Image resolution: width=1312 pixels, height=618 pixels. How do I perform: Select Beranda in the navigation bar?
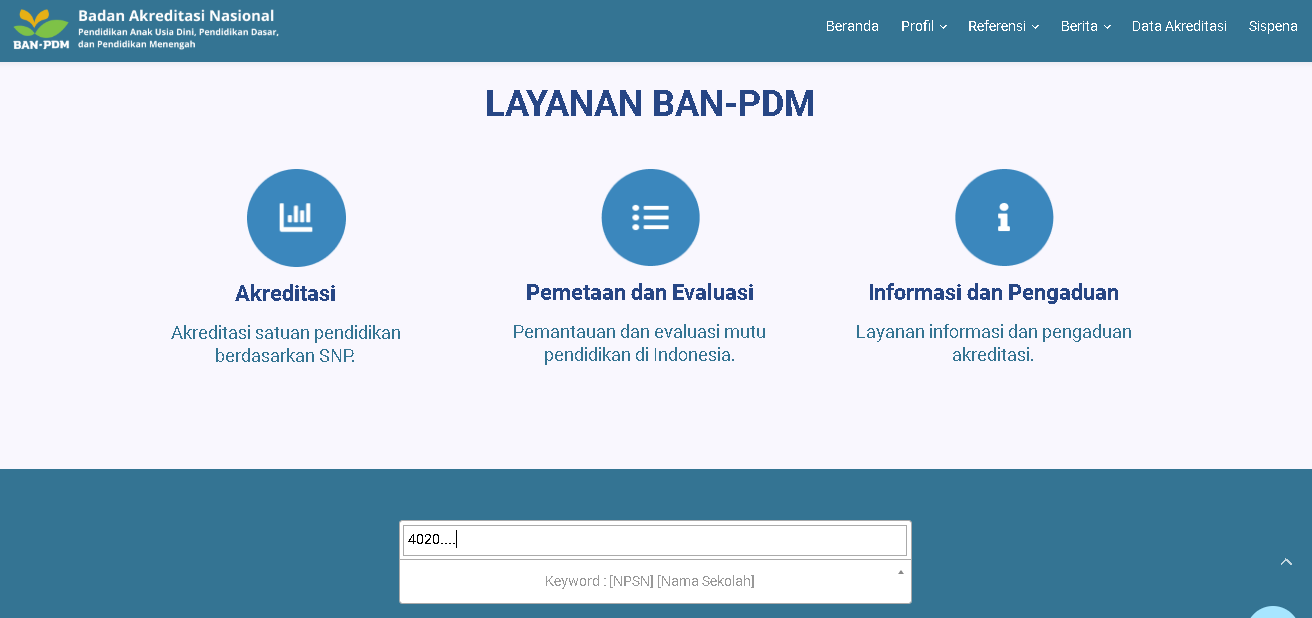click(x=852, y=26)
